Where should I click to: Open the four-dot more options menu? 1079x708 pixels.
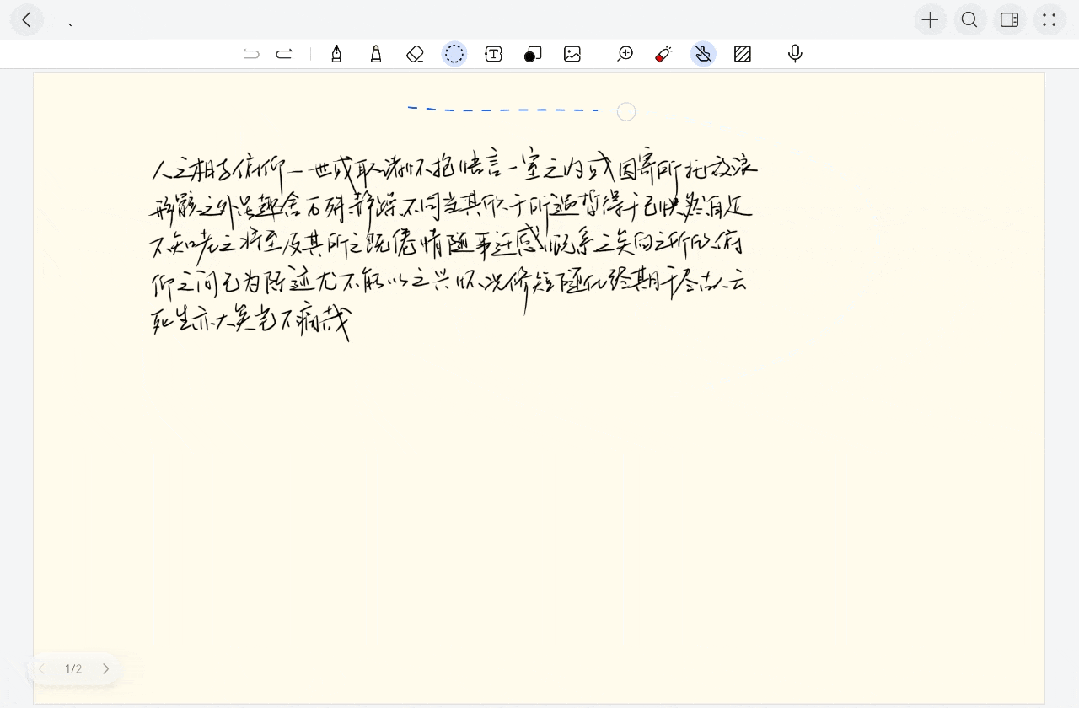click(1049, 20)
